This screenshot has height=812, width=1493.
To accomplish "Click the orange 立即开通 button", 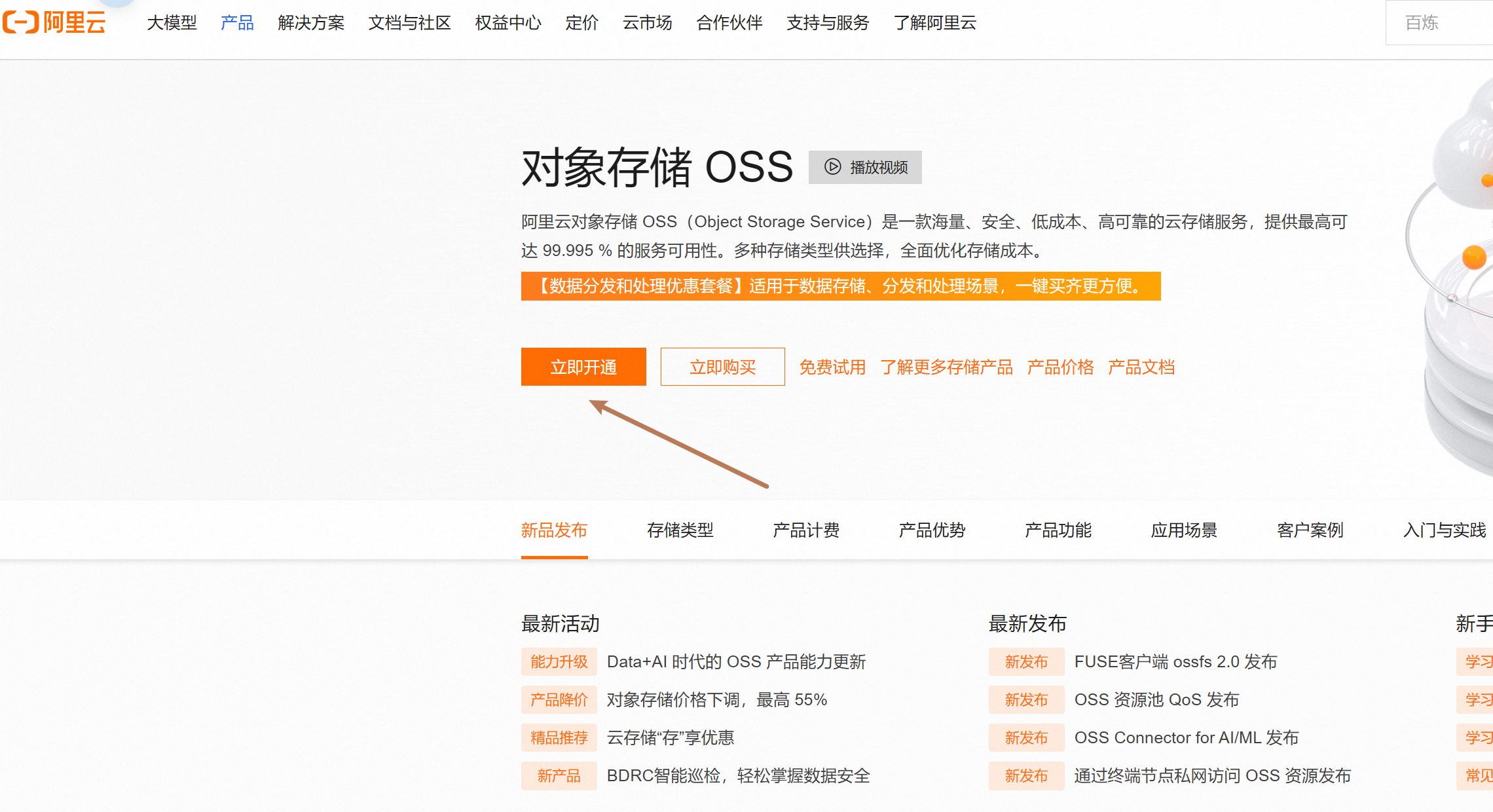I will tap(583, 367).
